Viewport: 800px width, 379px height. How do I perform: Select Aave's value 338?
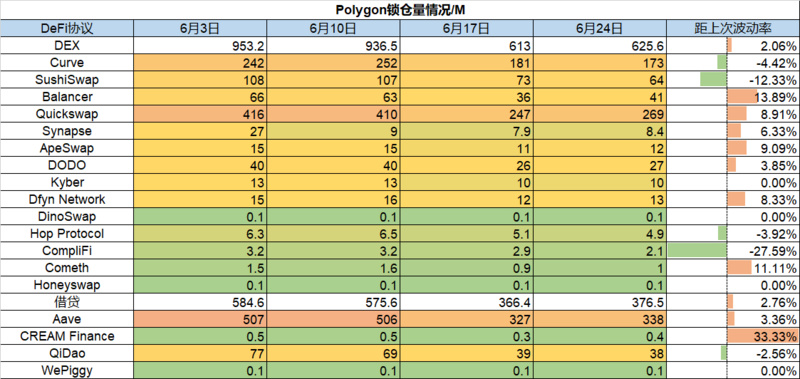[600, 319]
